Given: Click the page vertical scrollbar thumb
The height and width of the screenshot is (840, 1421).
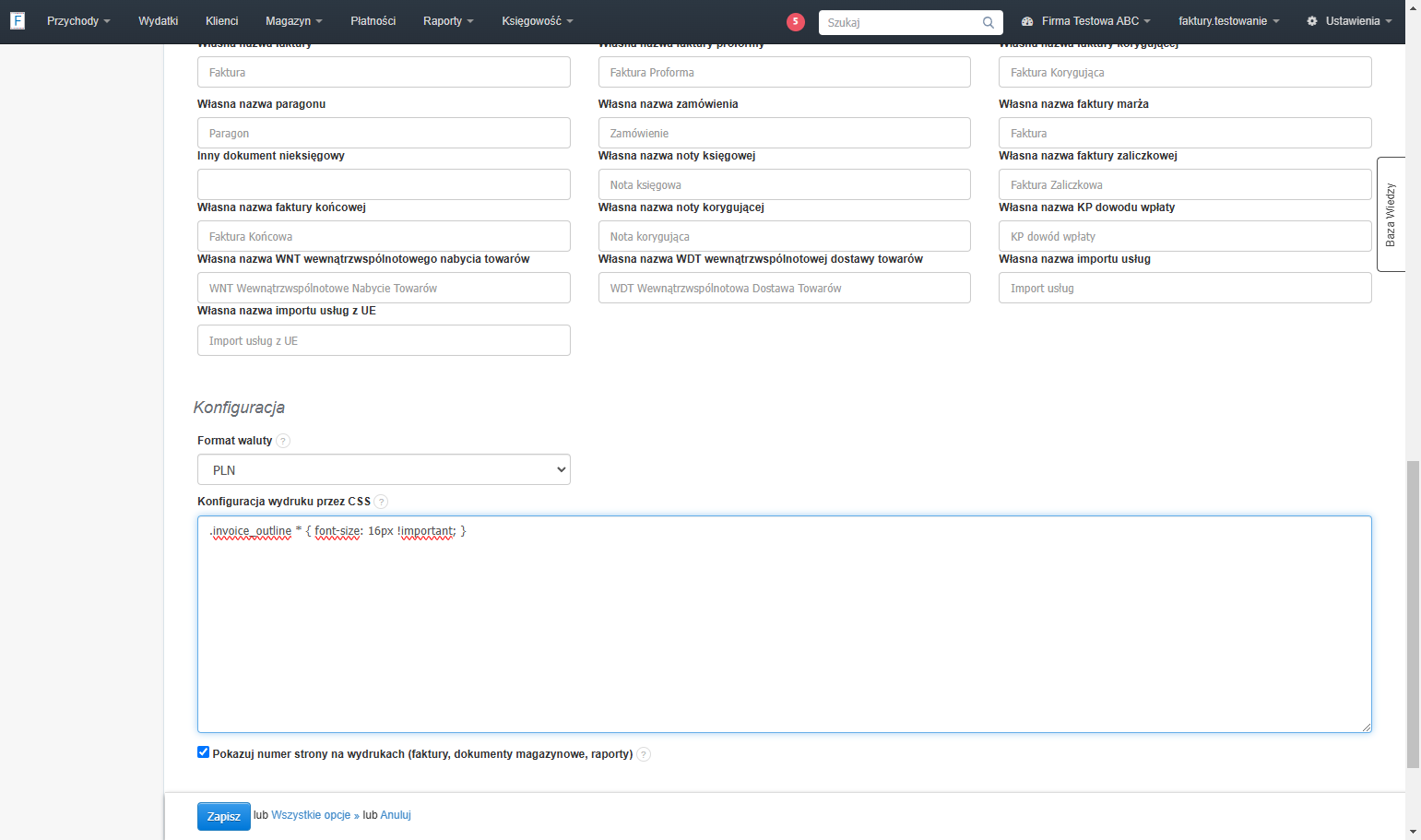Looking at the screenshot, I should pos(1413,614).
